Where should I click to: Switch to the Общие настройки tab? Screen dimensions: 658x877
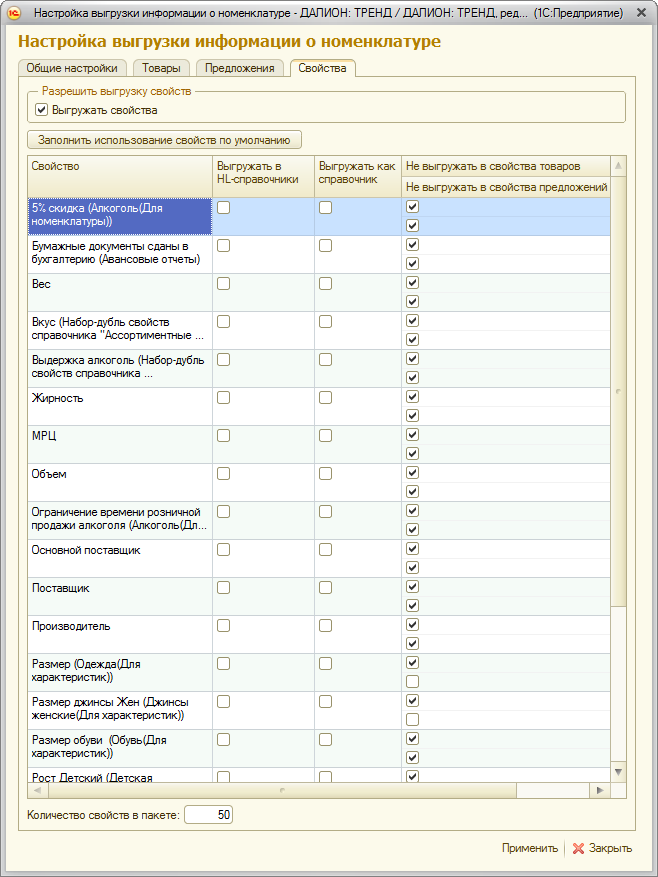72,68
